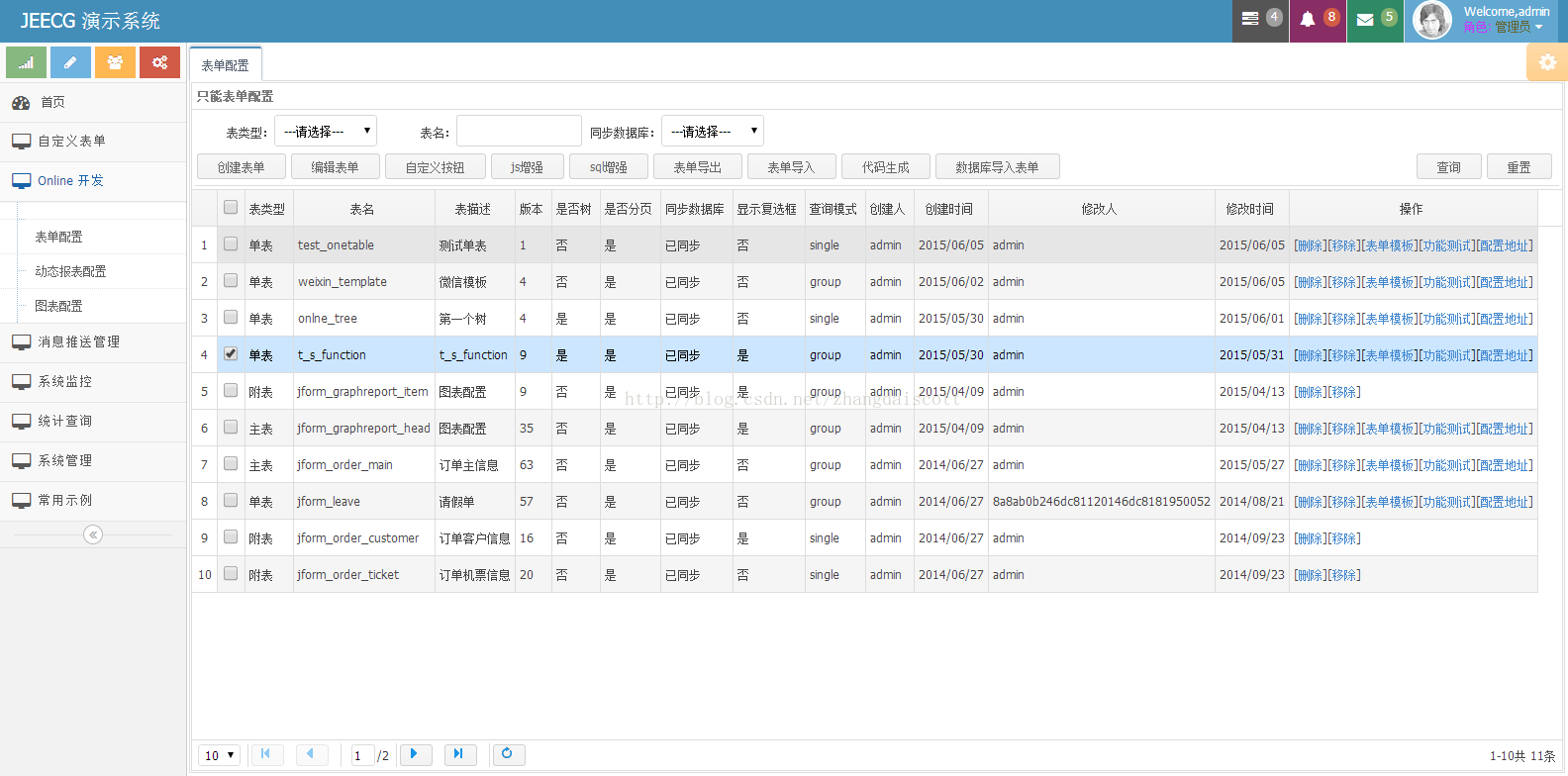Image resolution: width=1568 pixels, height=776 pixels.
Task: Check the weixin_template row checkbox
Action: point(231,280)
